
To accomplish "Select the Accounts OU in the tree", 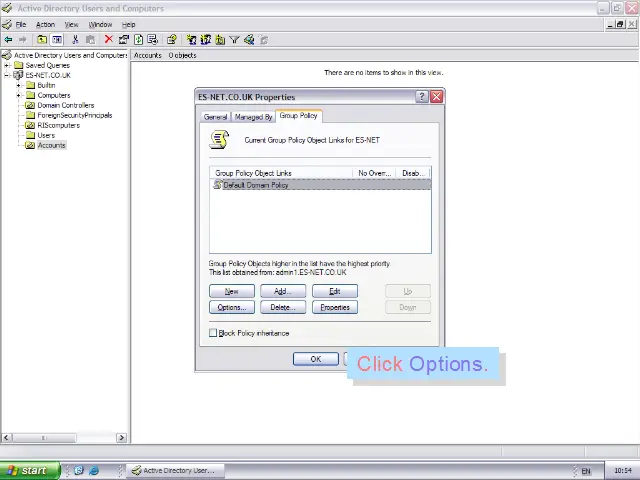I will tap(51, 145).
